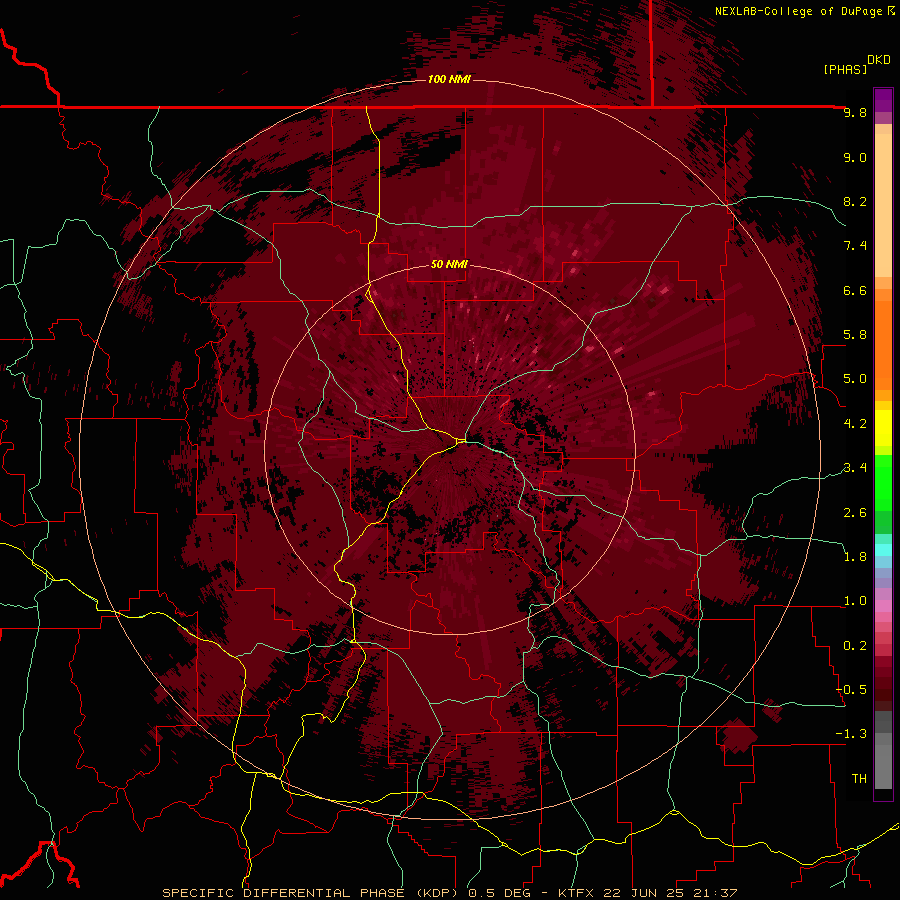Click the [PHAS] legend header
This screenshot has height=900, width=900.
pos(845,69)
